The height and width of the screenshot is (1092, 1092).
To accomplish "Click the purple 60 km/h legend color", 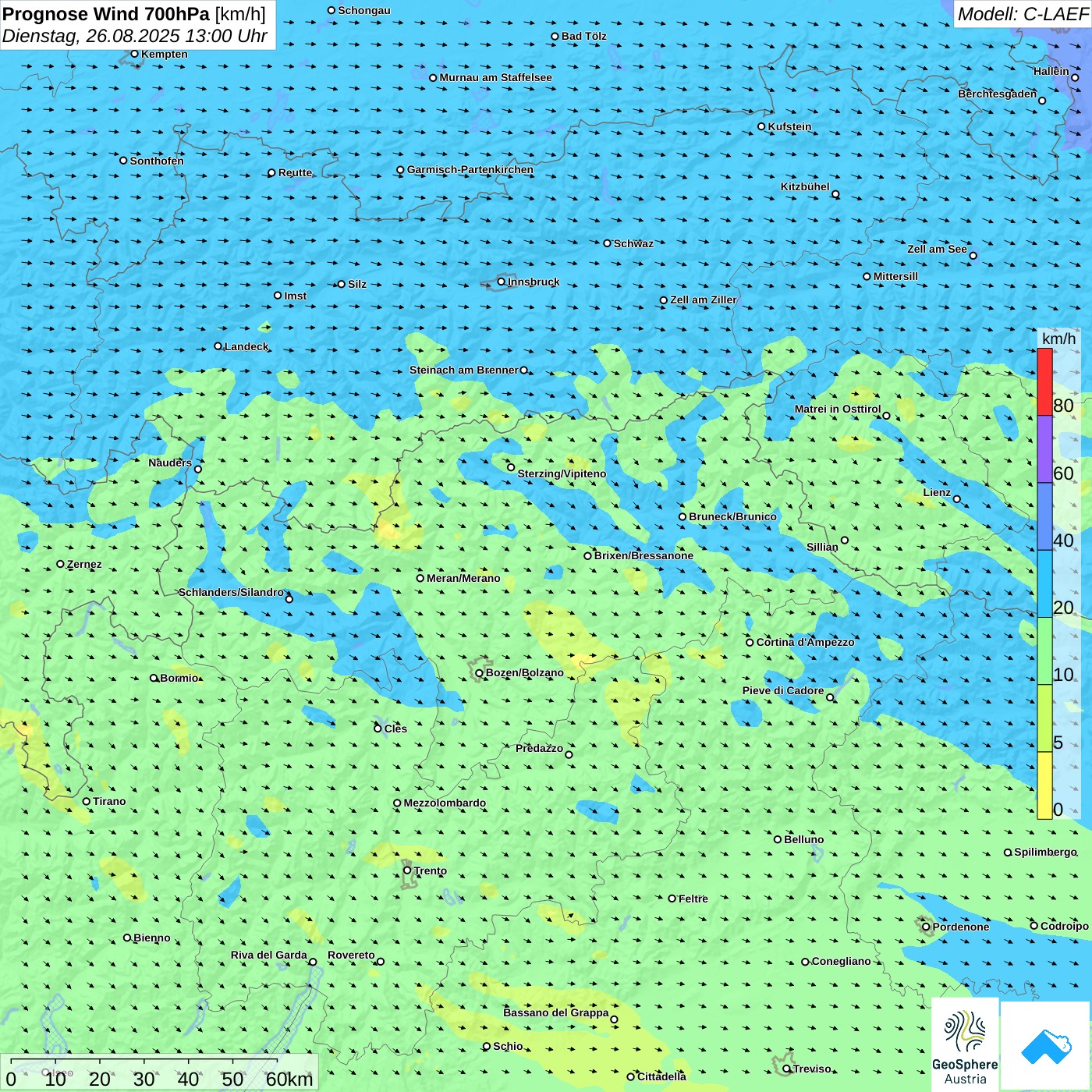I will 1044,449.
